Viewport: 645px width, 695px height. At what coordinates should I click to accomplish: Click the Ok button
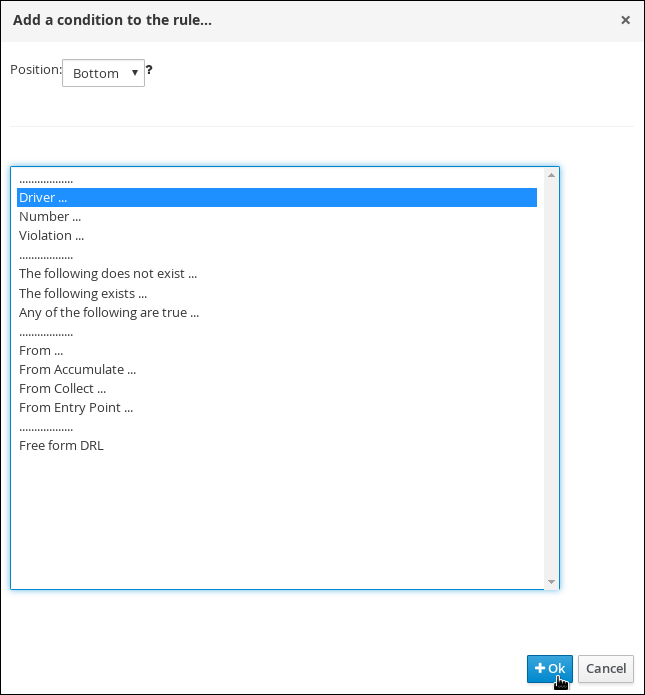pyautogui.click(x=550, y=669)
